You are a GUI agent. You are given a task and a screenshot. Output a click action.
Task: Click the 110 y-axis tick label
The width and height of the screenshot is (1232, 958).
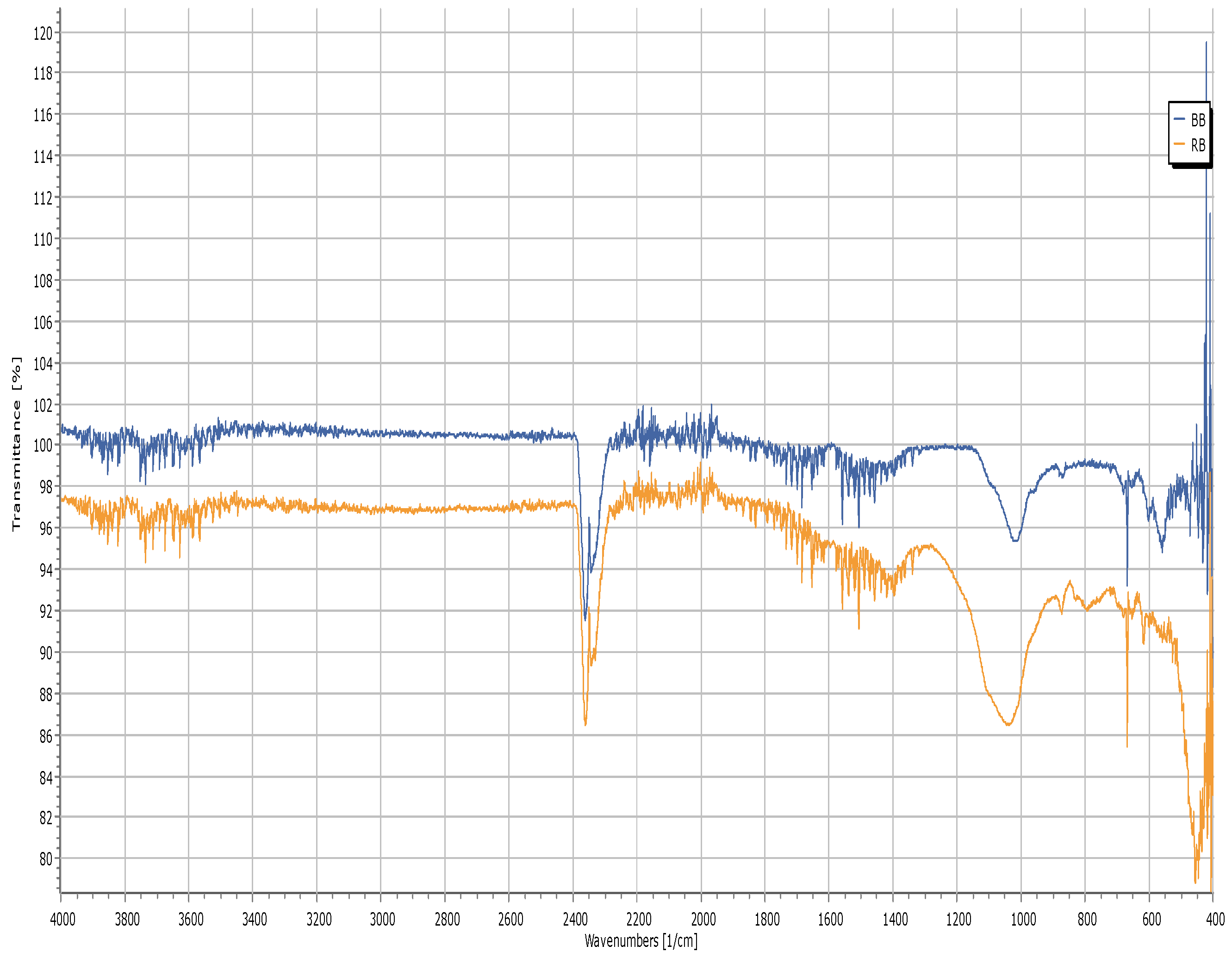coord(43,240)
